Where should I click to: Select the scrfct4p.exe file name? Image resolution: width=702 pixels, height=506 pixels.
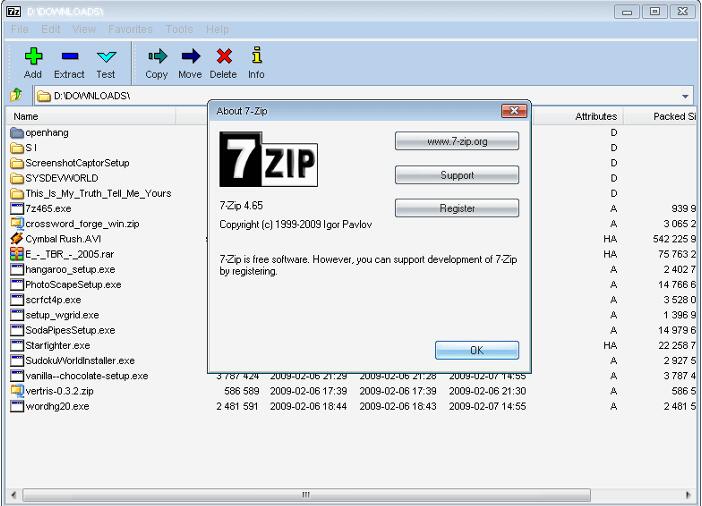point(53,300)
